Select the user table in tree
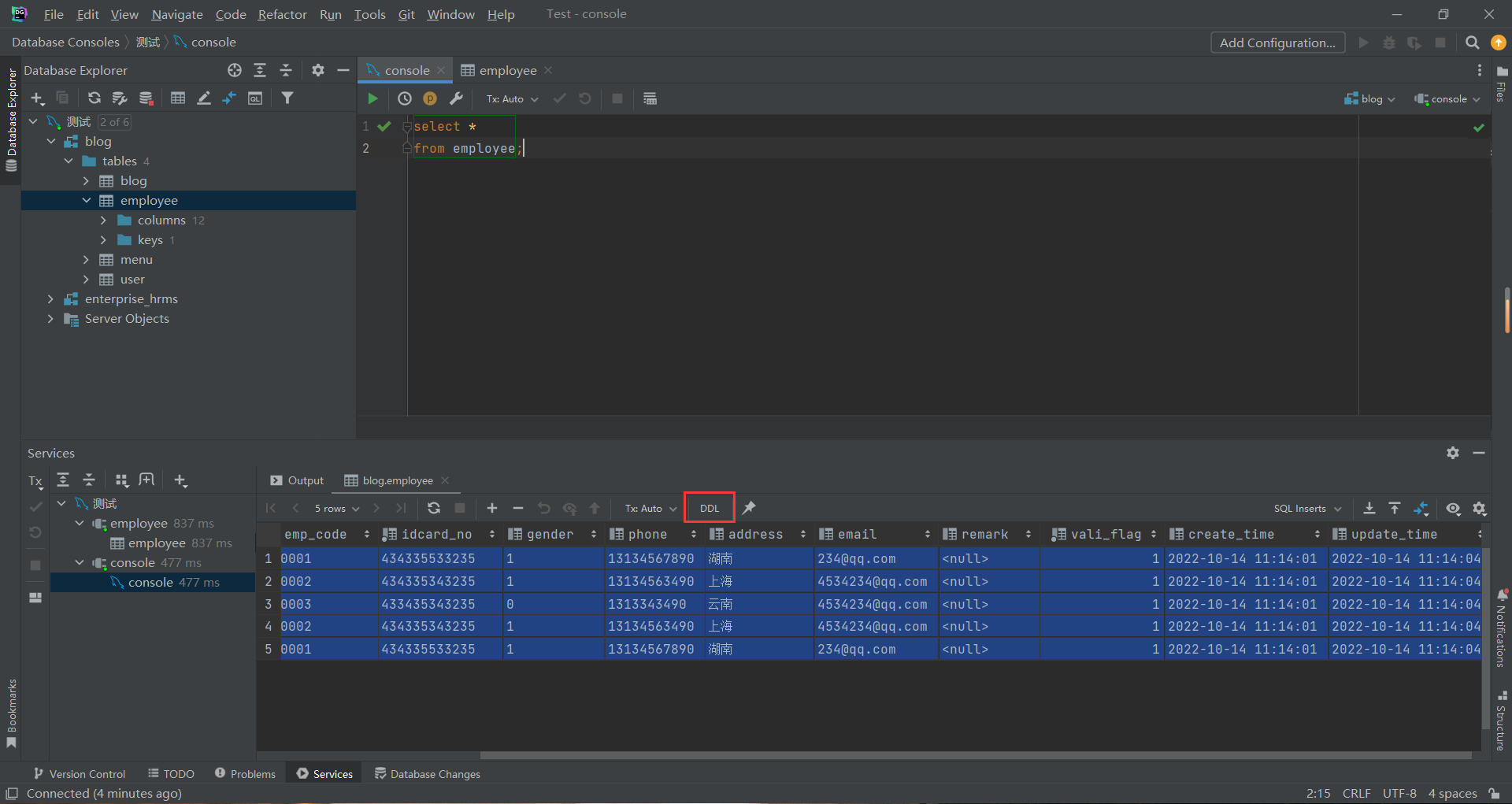This screenshot has width=1512, height=804. [132, 279]
